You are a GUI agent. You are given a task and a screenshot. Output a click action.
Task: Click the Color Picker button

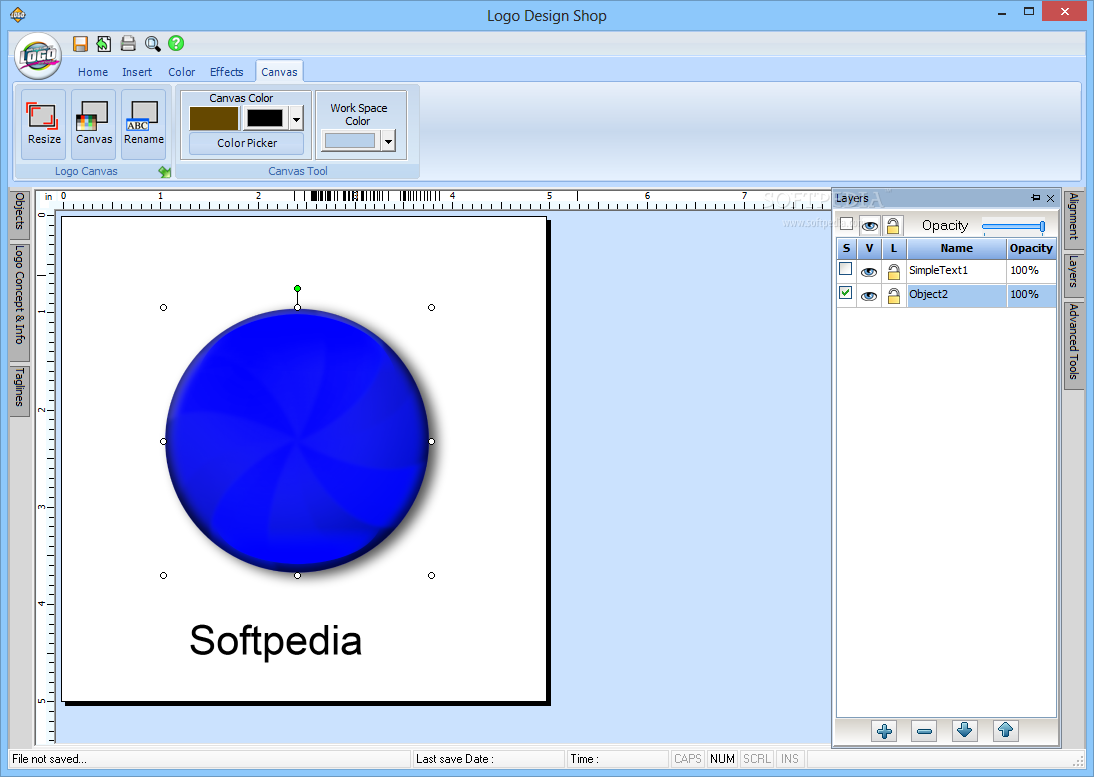pyautogui.click(x=246, y=143)
